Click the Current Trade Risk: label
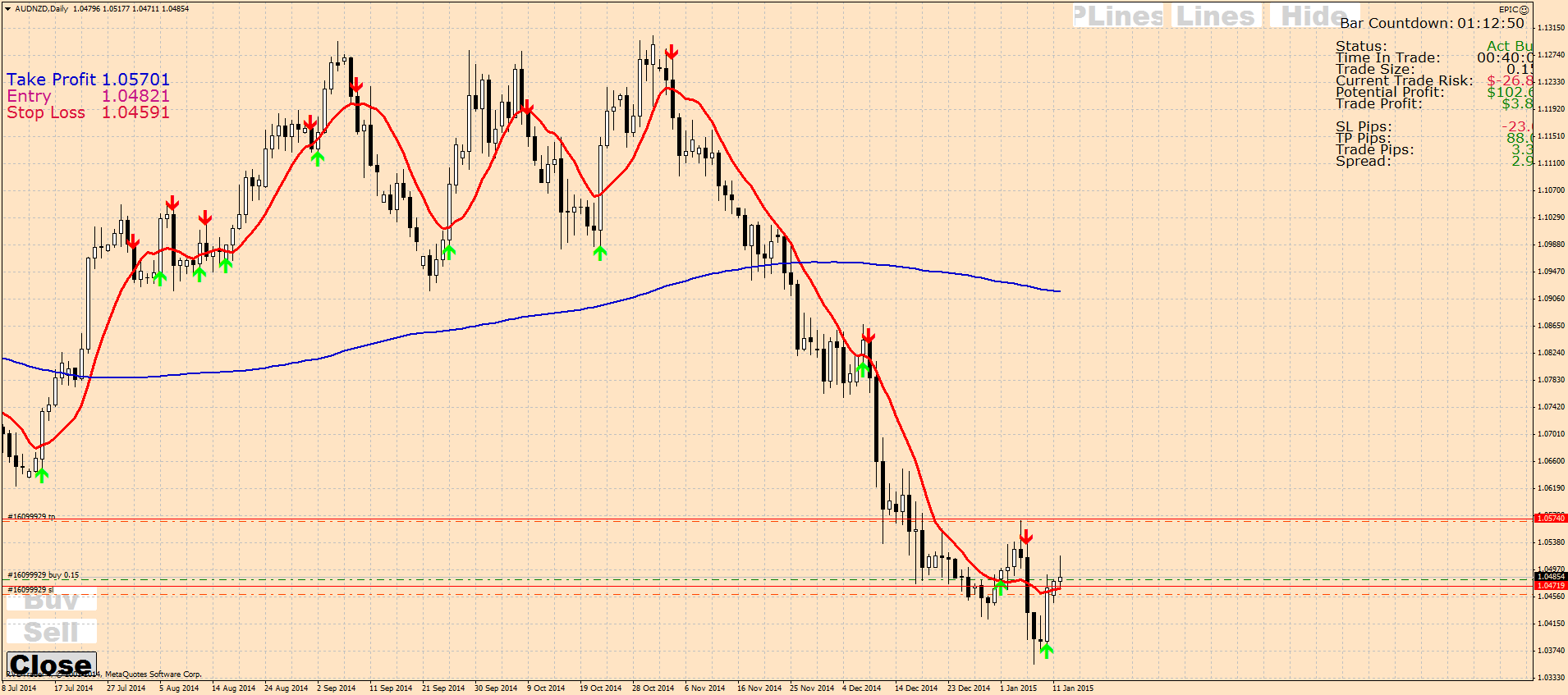 click(x=1405, y=80)
